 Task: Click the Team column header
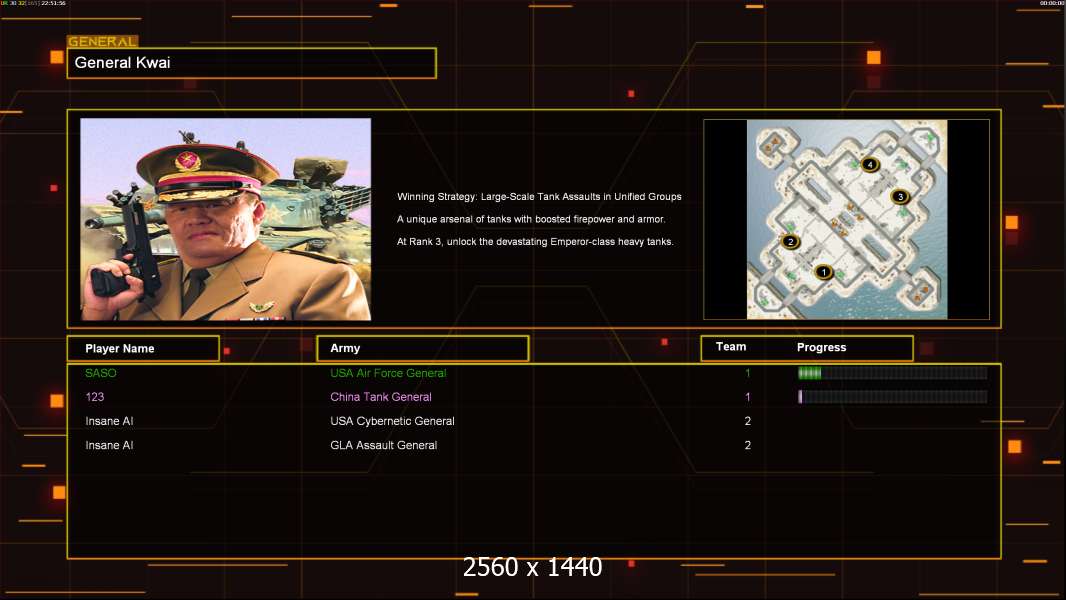click(731, 347)
